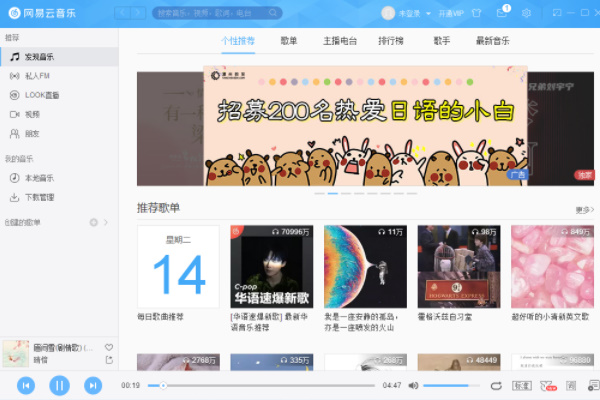Open the 招募200名 Japanese banner
This screenshot has height=400, width=600.
pos(365,126)
